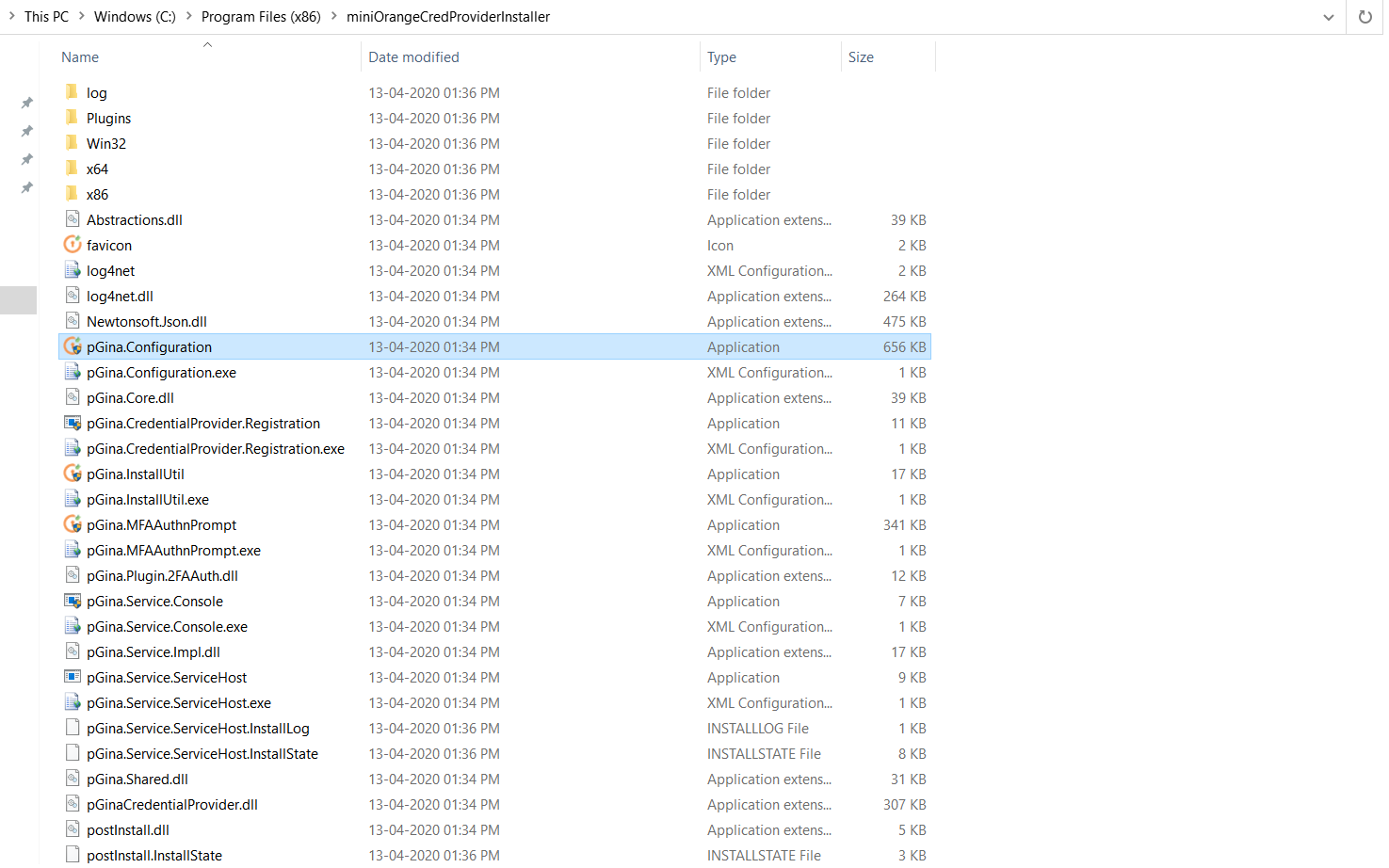Click miniOrangeCredProviderInstaller breadcrumb segment

point(448,17)
